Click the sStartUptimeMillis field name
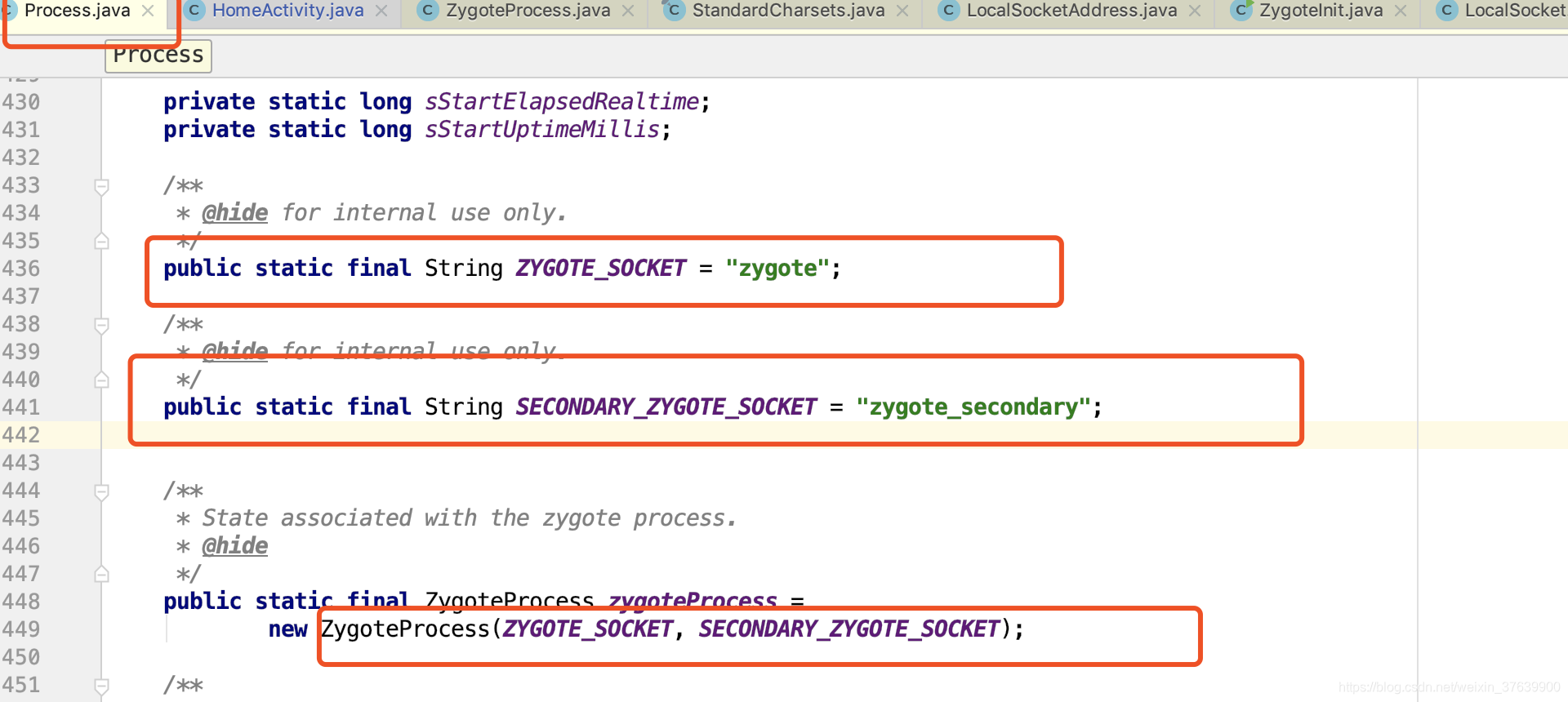This screenshot has height=702, width=1568. pyautogui.click(x=542, y=130)
